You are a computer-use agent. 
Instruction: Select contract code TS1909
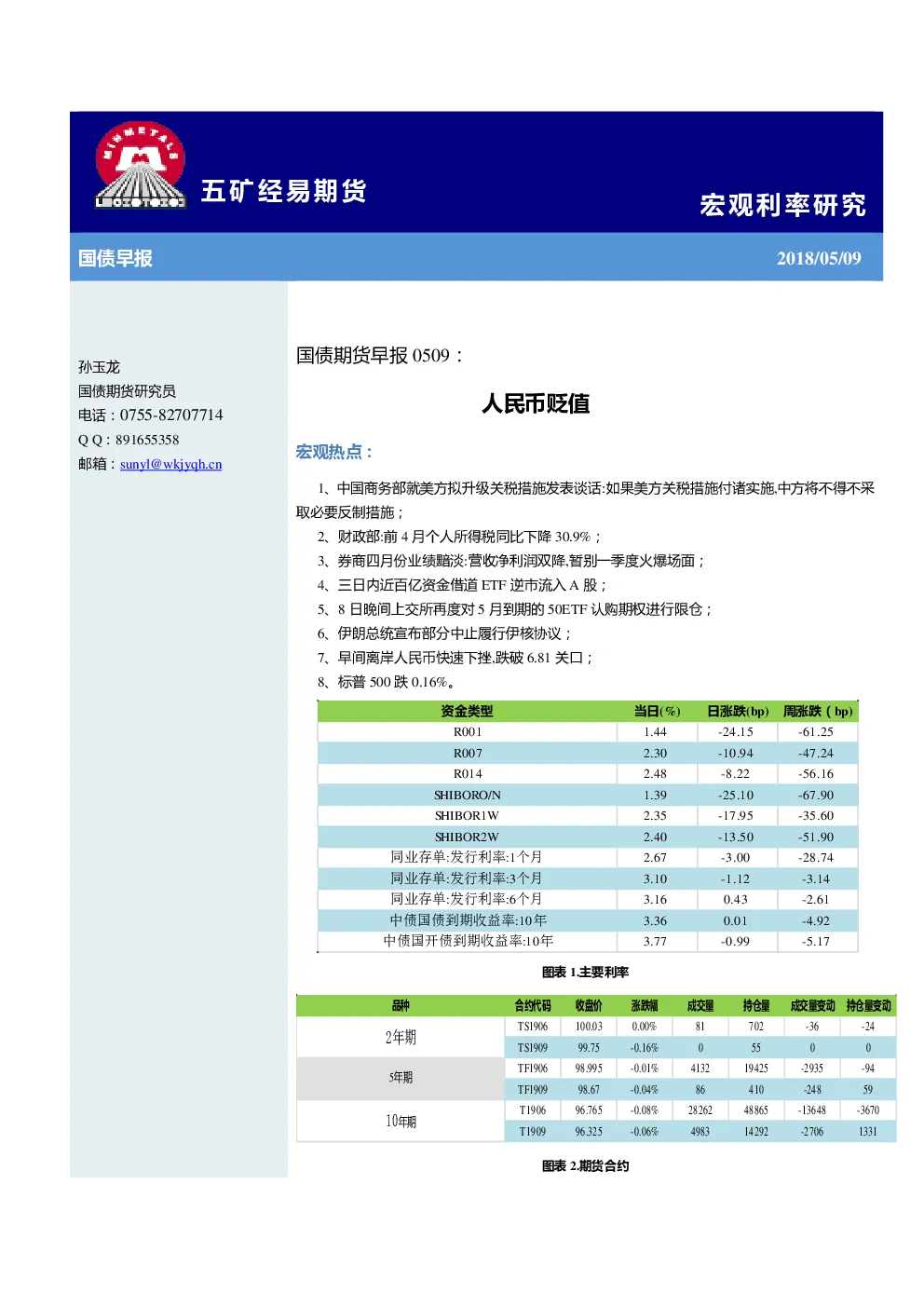coord(533,1048)
